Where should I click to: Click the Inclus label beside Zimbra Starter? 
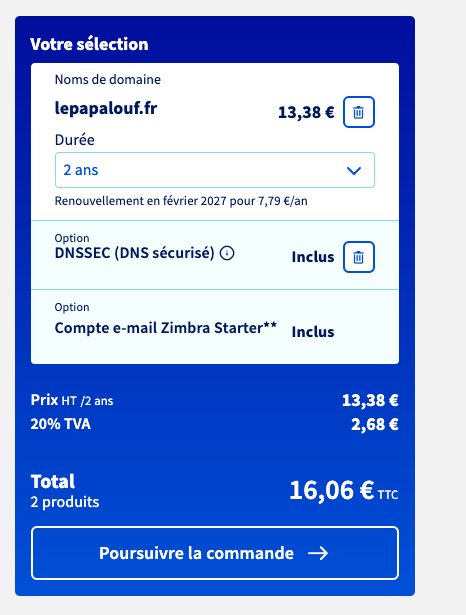313,332
